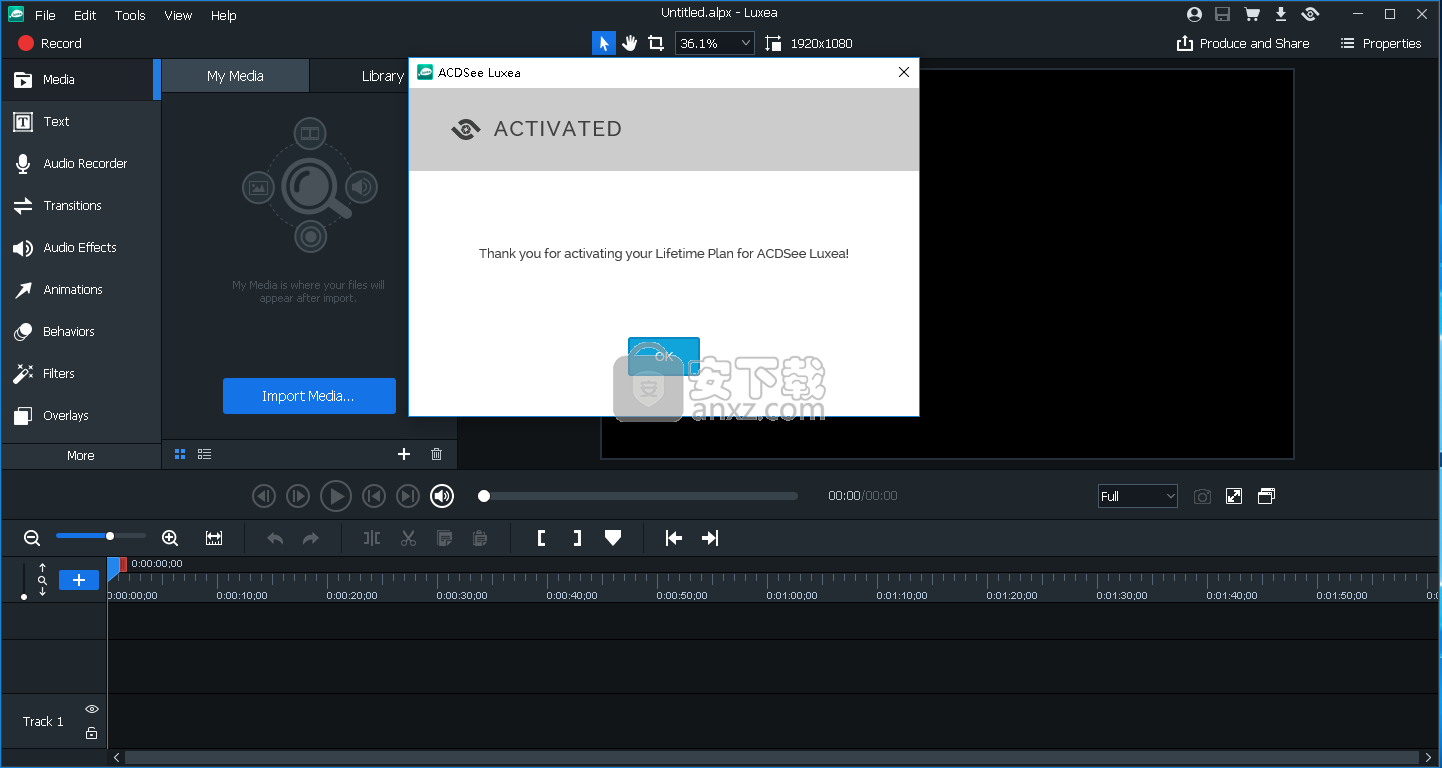The width and height of the screenshot is (1442, 768).
Task: Open the 1920x1080 project dimensions setting
Action: (x=809, y=43)
